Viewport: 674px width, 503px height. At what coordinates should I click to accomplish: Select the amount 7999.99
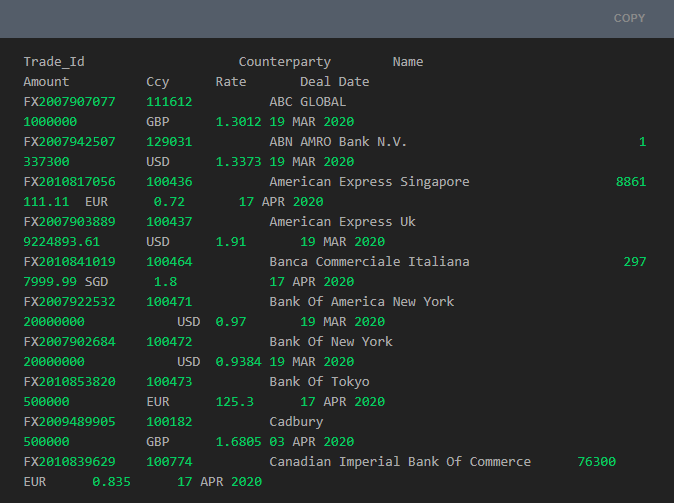[x=50, y=282]
